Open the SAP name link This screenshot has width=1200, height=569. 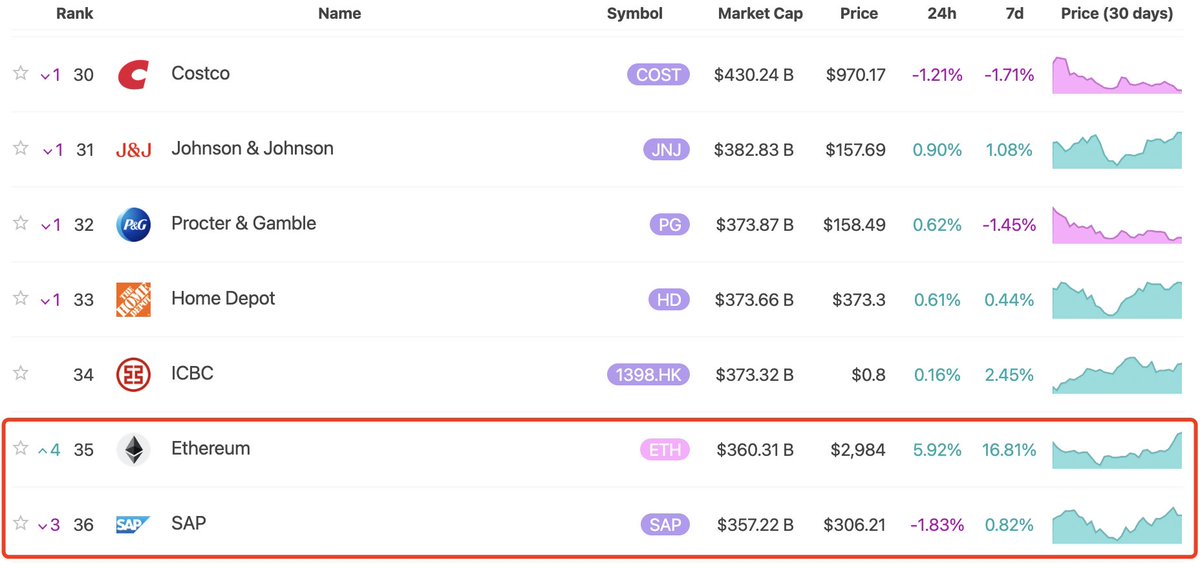[188, 523]
